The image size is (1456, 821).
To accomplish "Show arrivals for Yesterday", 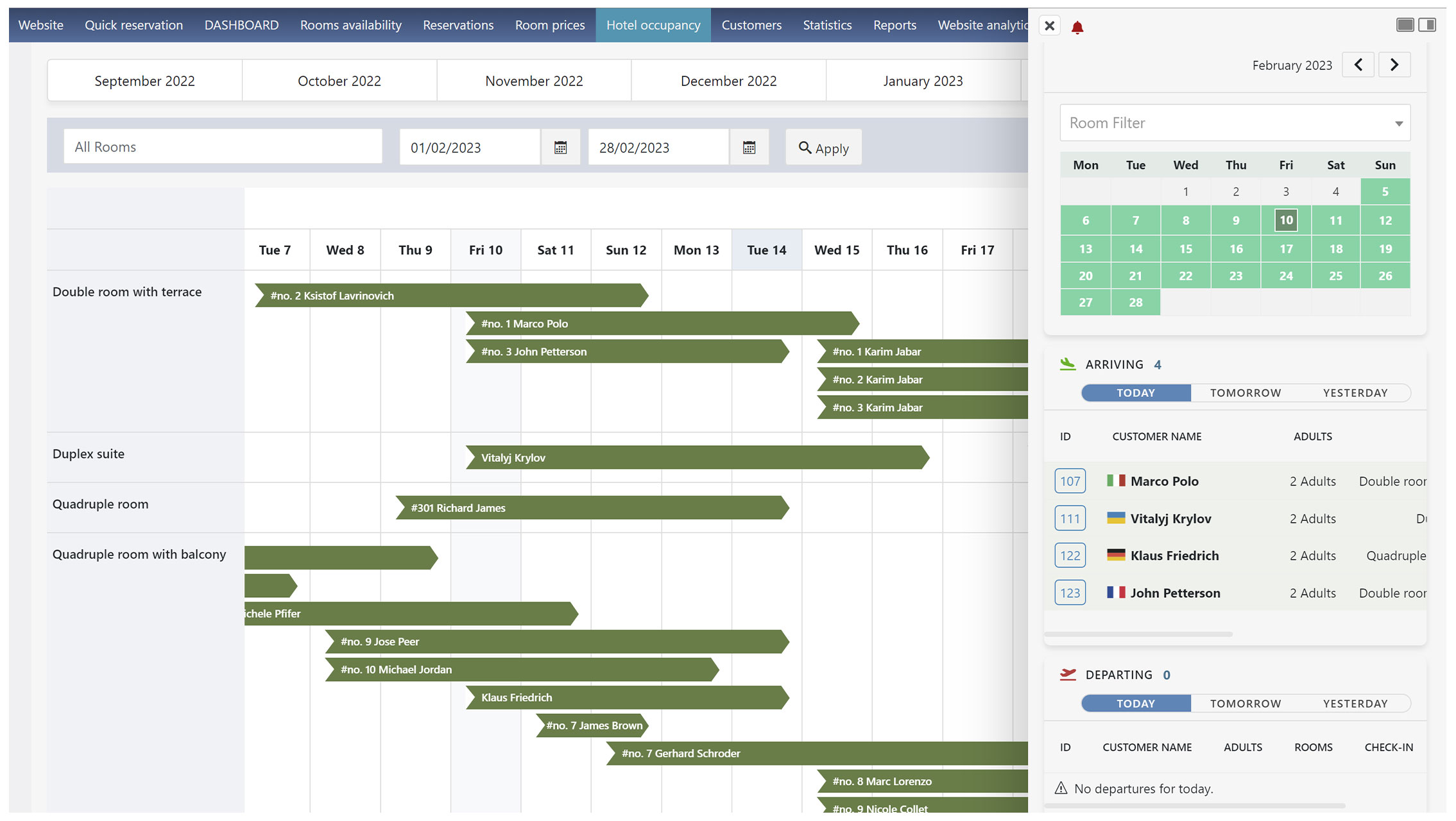I will coord(1355,393).
